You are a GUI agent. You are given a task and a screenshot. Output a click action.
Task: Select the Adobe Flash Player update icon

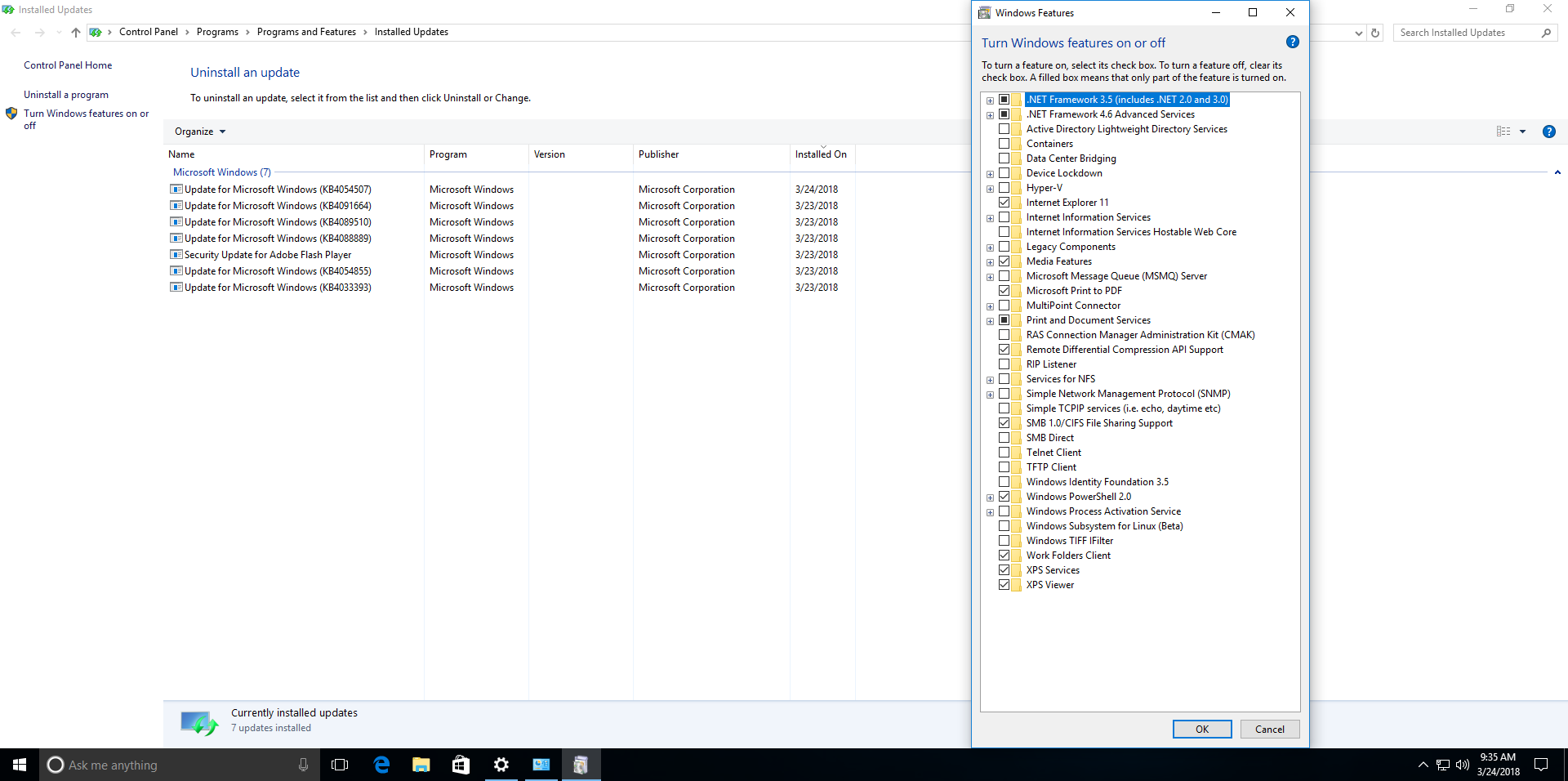click(x=176, y=254)
